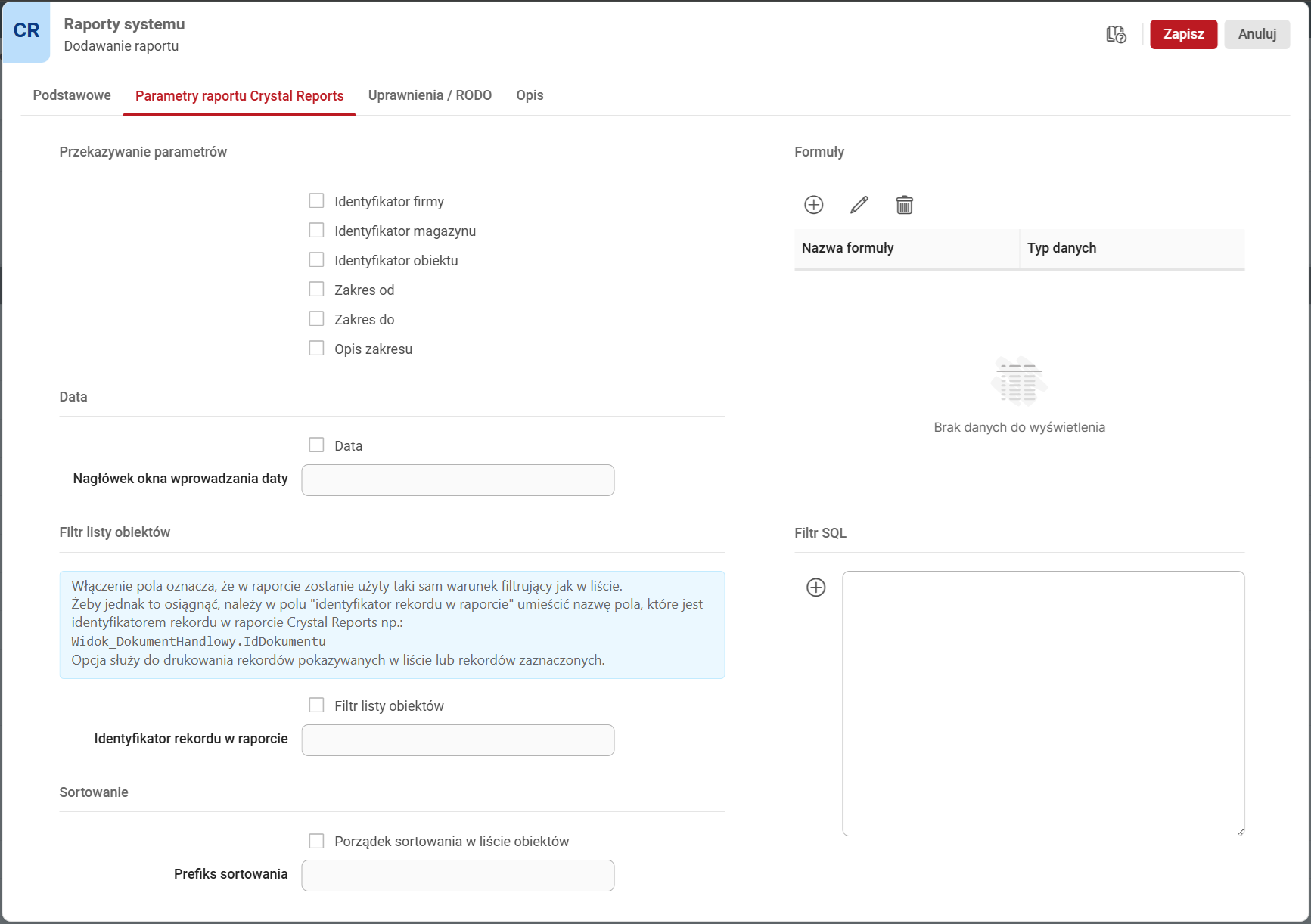Click inside the Filtr SQL text area
Image resolution: width=1311 pixels, height=924 pixels.
coord(1042,703)
